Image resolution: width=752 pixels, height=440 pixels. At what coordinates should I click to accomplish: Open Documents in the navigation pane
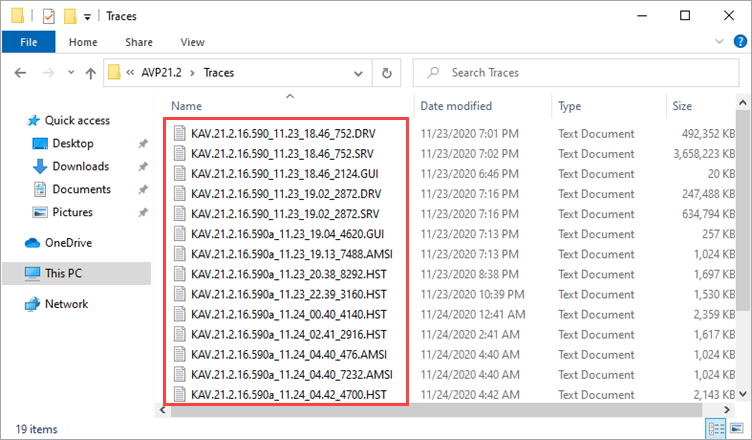pyautogui.click(x=81, y=190)
